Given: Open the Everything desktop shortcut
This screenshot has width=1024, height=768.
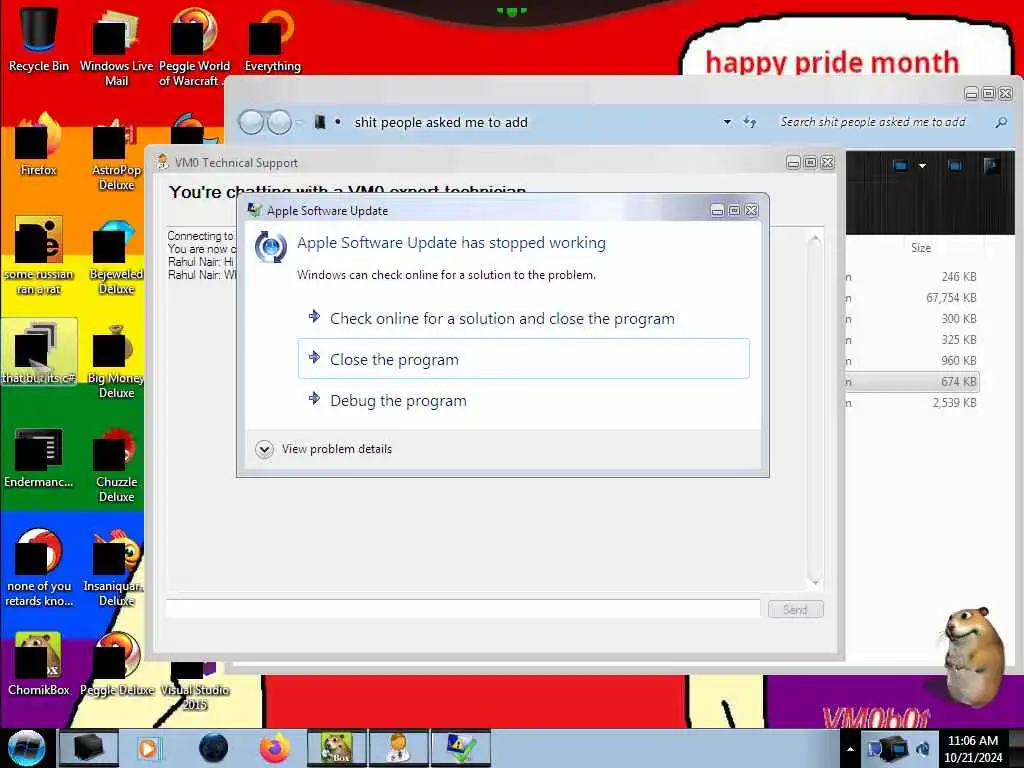Looking at the screenshot, I should click(272, 39).
